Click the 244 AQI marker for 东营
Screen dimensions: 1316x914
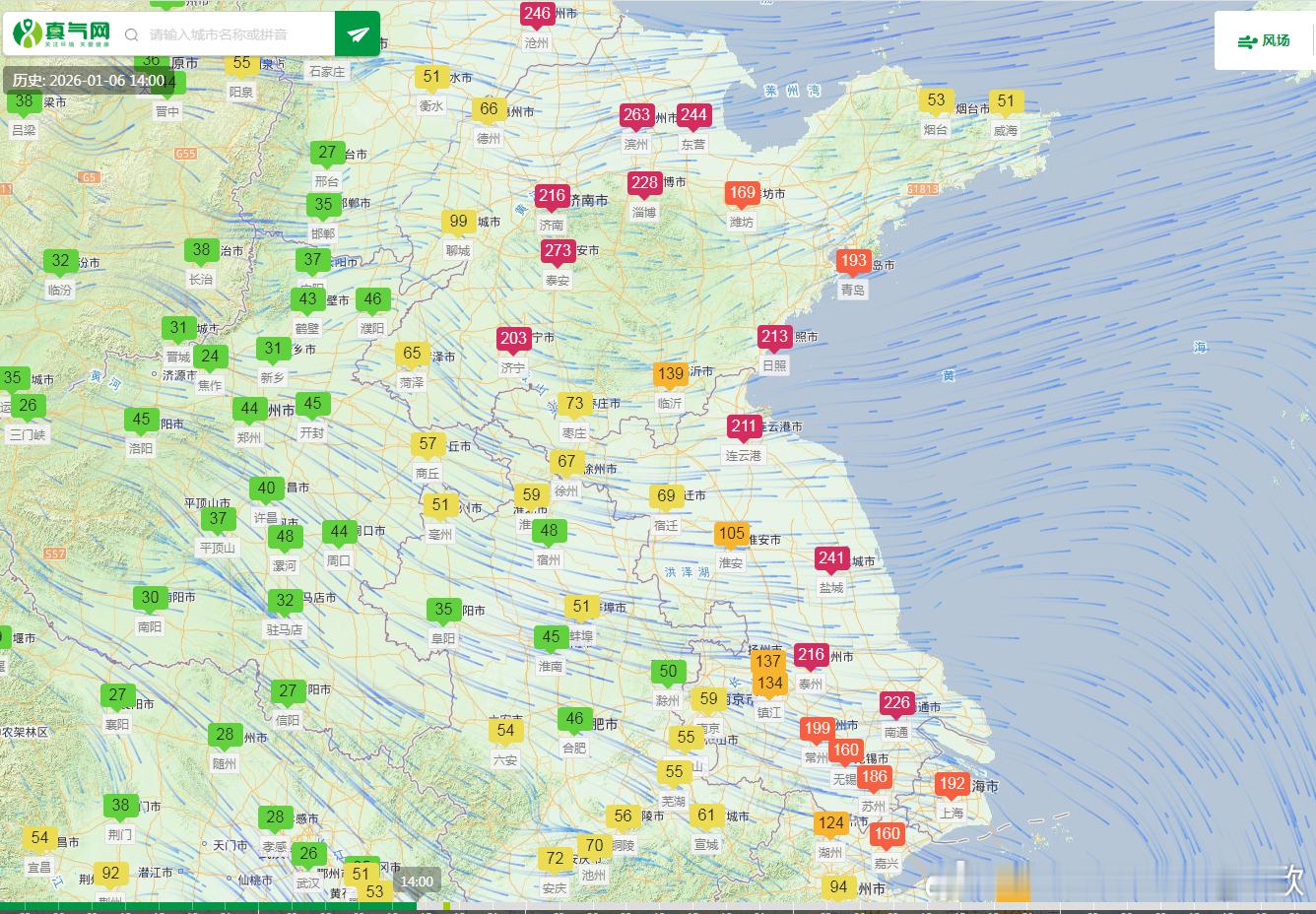click(x=693, y=114)
